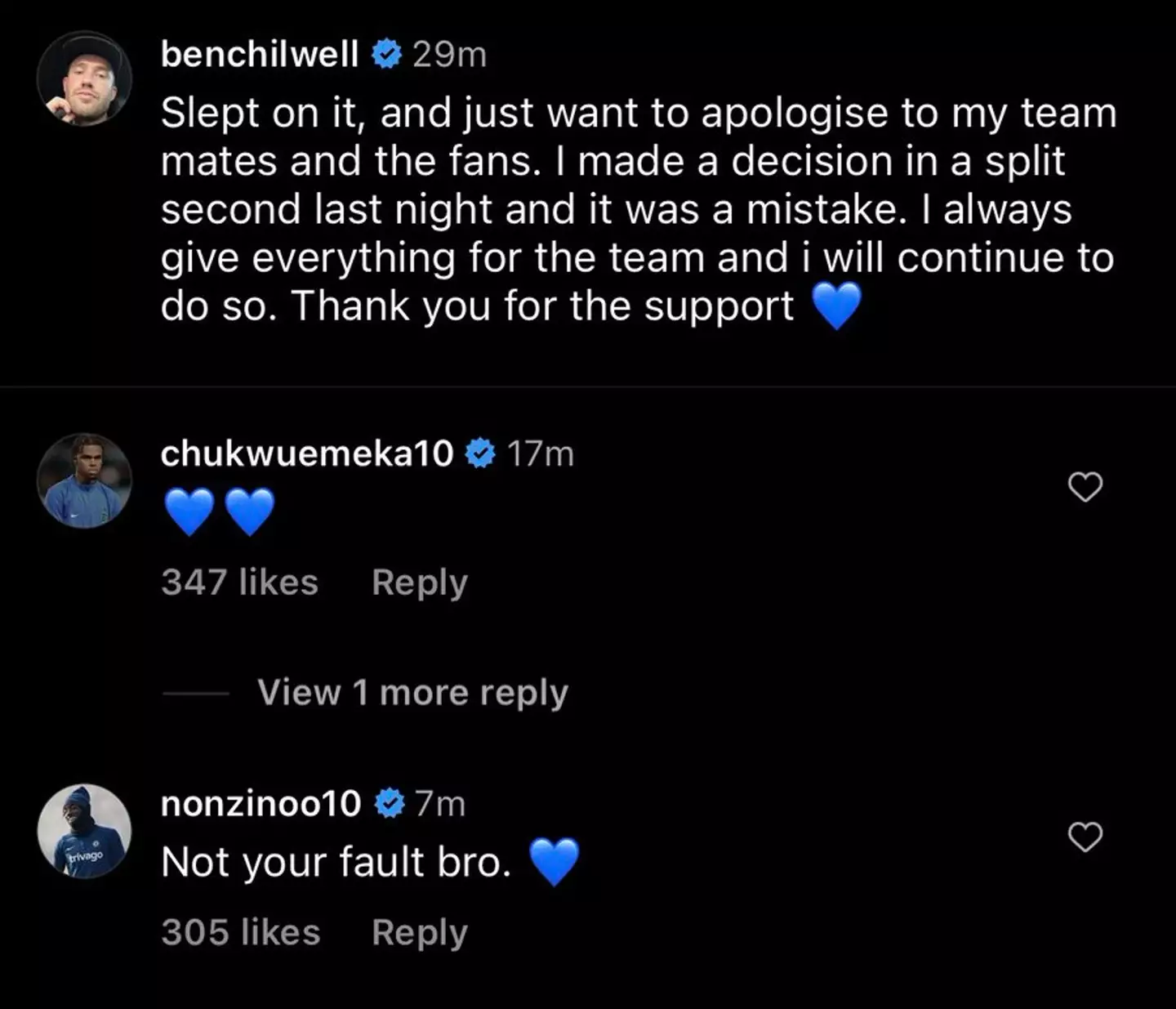Screen dimensions: 1176x1009
Task: Open nonzinoo10 username link
Action: point(261,804)
